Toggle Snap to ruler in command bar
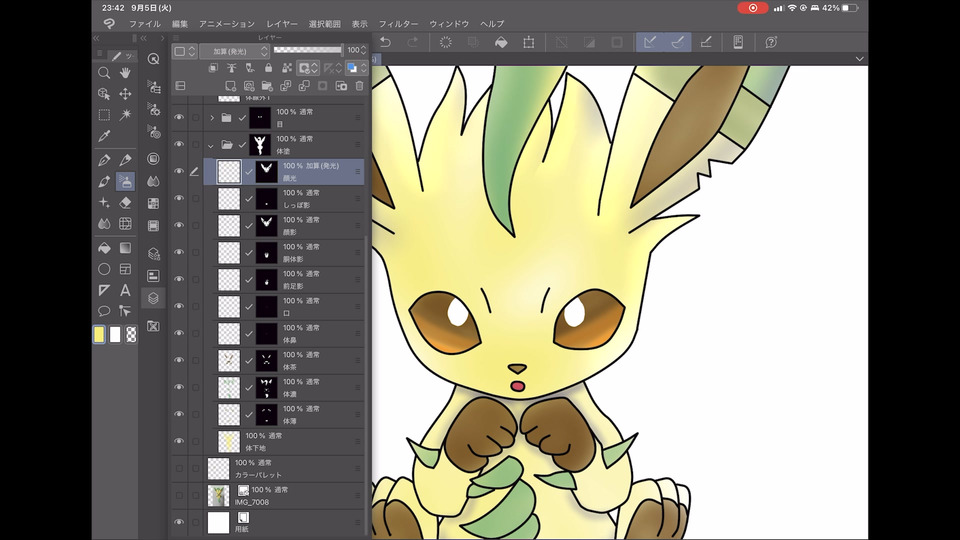The image size is (960, 540). point(650,42)
